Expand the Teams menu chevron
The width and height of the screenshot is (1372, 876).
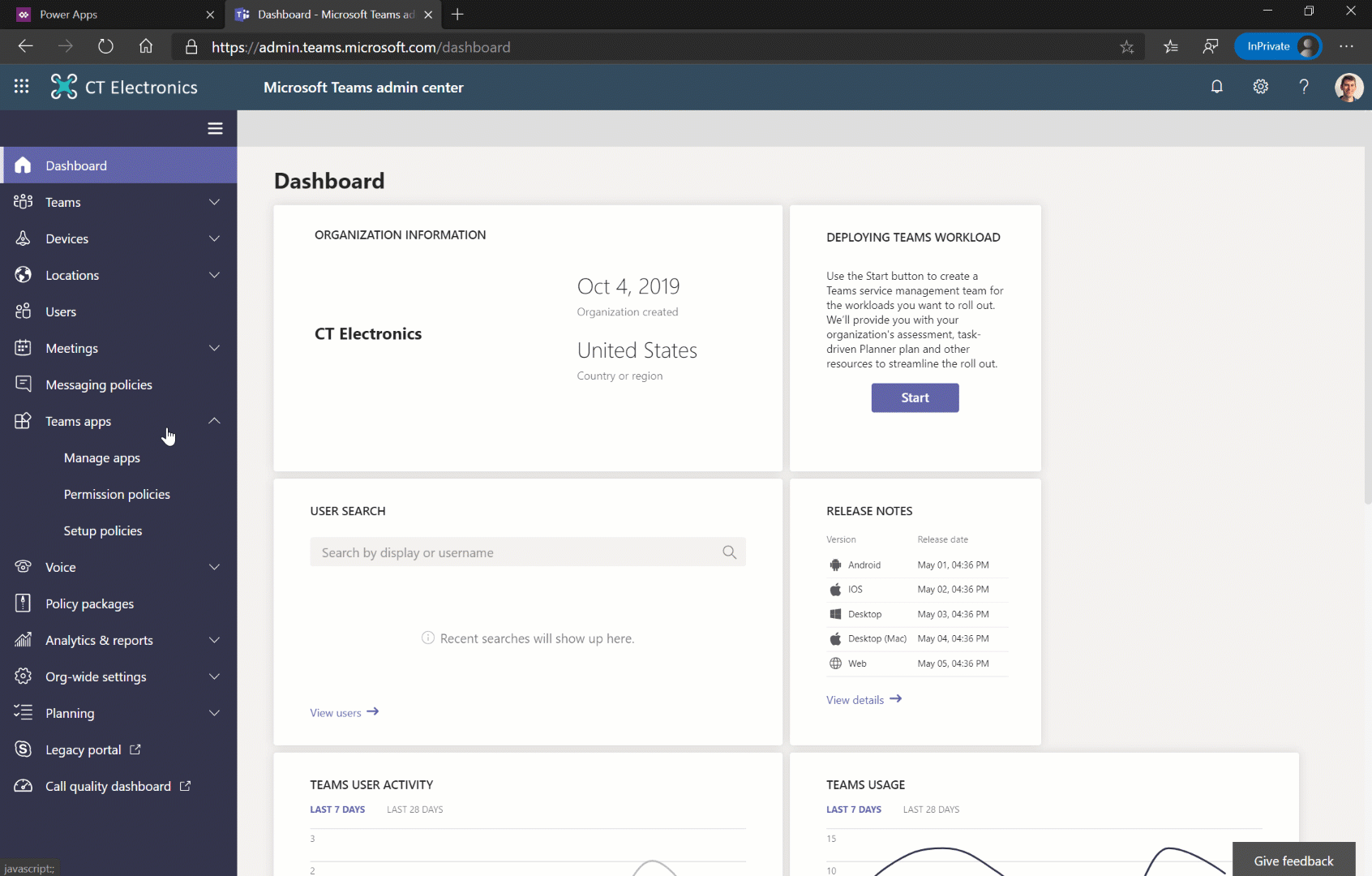pos(214,202)
